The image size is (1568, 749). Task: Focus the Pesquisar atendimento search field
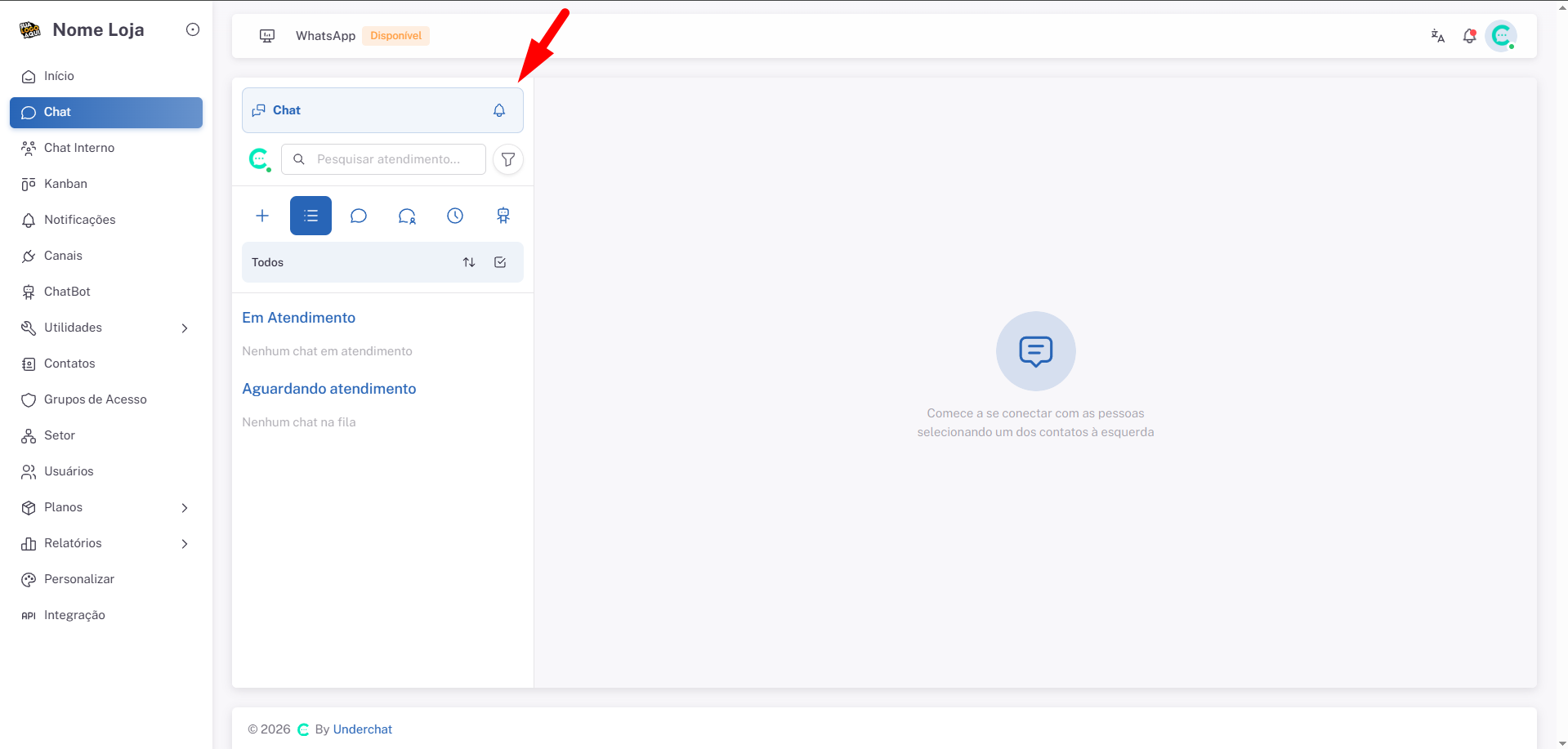click(383, 159)
